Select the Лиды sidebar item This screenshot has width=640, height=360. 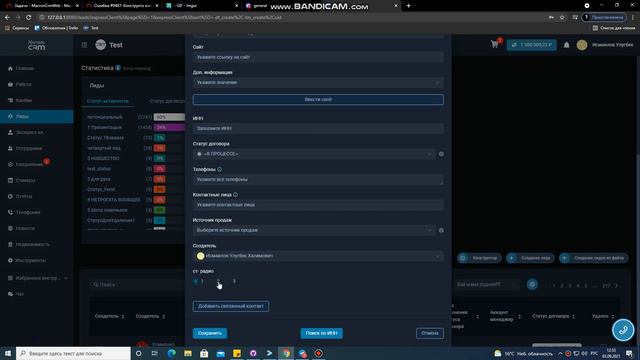click(37, 116)
